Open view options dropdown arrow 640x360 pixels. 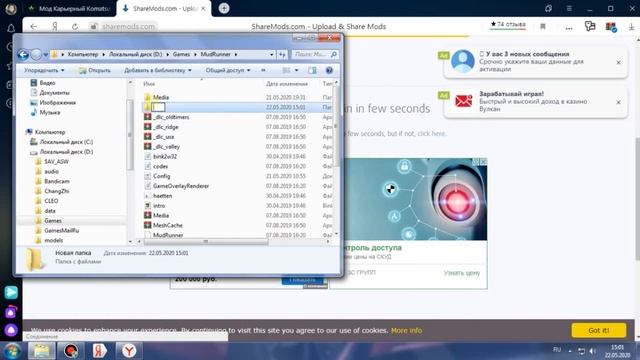[297, 70]
